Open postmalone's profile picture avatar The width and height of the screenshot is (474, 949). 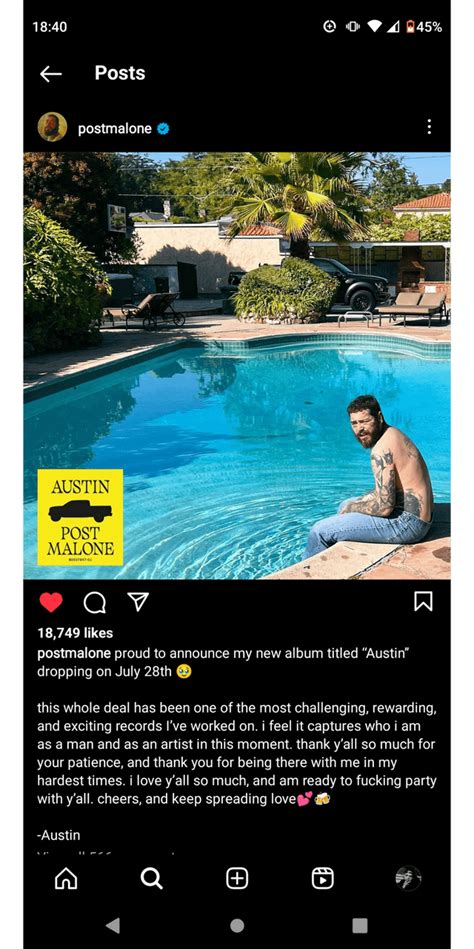(52, 127)
